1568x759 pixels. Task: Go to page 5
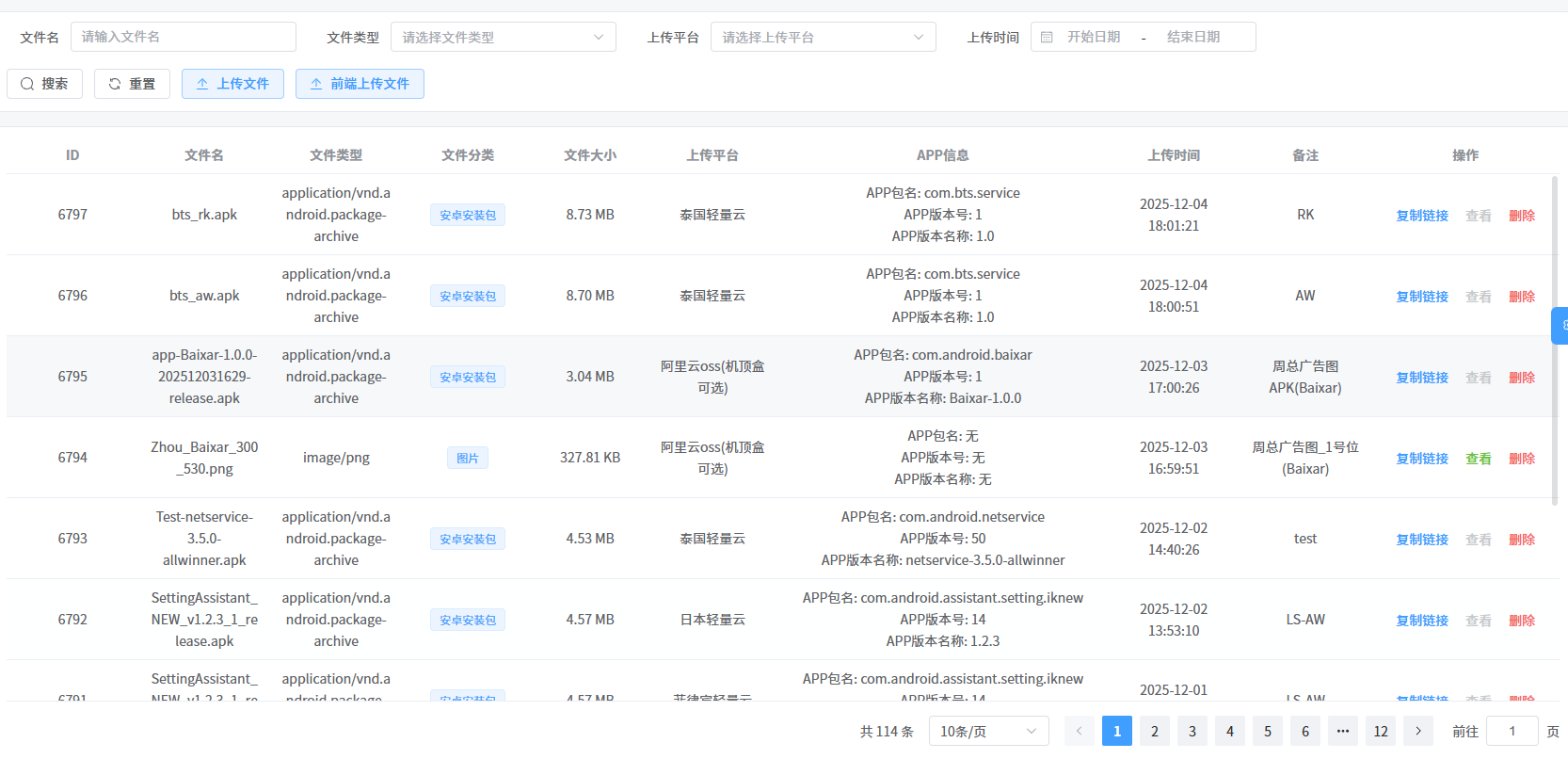click(x=1268, y=731)
